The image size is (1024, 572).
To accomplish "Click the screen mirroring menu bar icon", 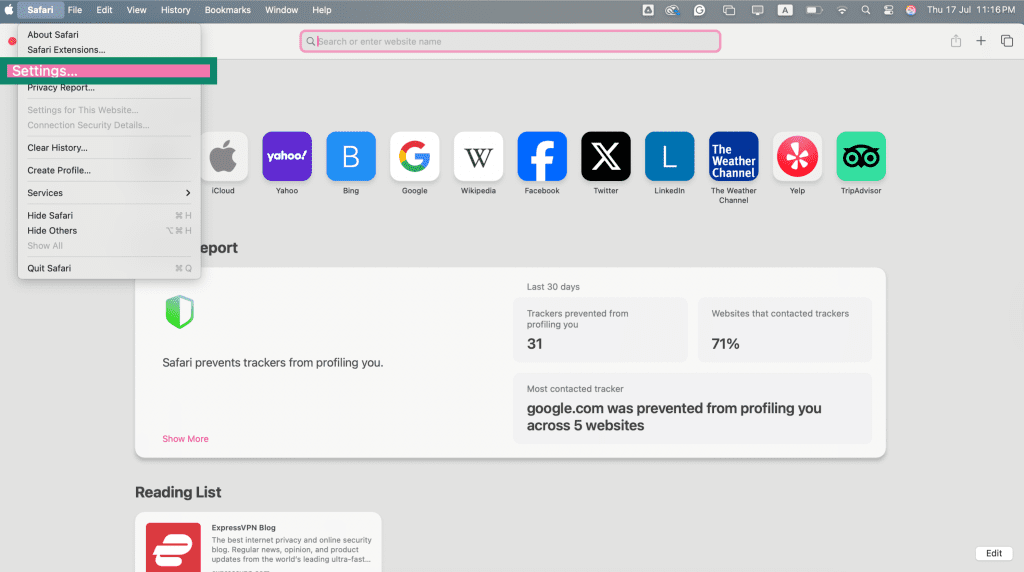I will pyautogui.click(x=757, y=10).
